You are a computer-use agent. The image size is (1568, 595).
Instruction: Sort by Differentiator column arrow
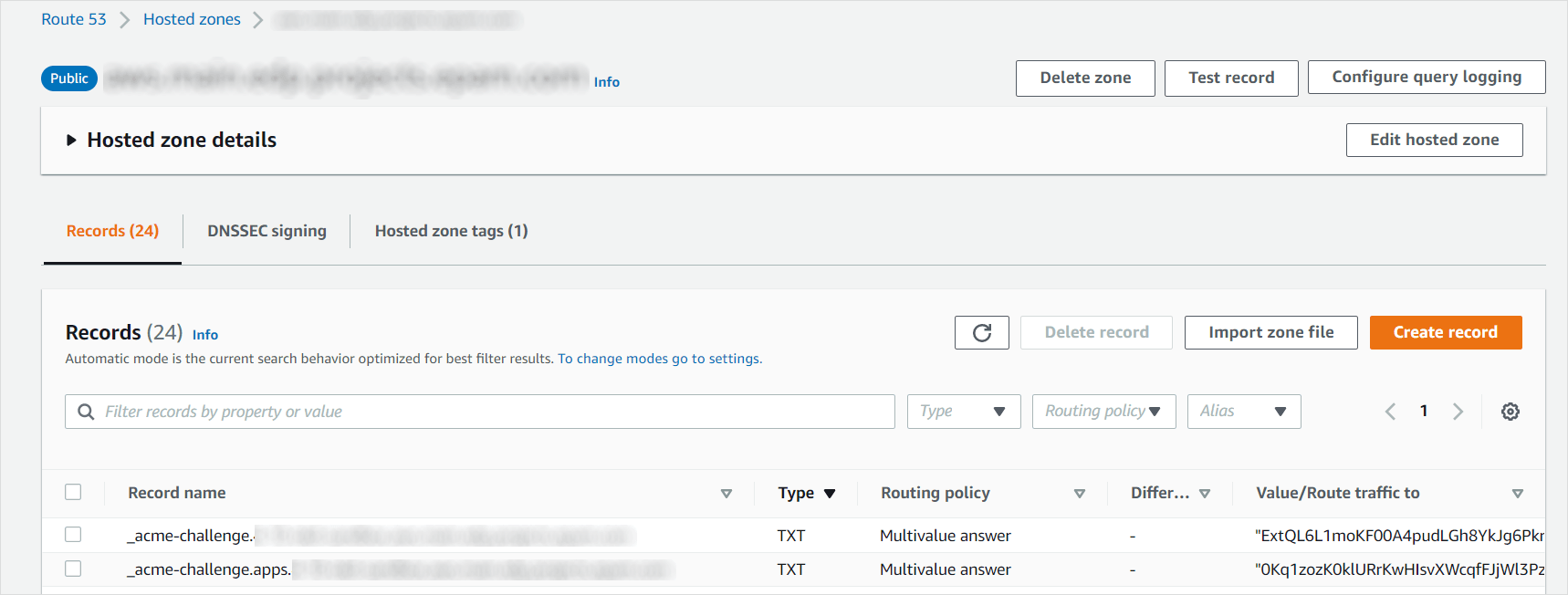pos(1205,494)
